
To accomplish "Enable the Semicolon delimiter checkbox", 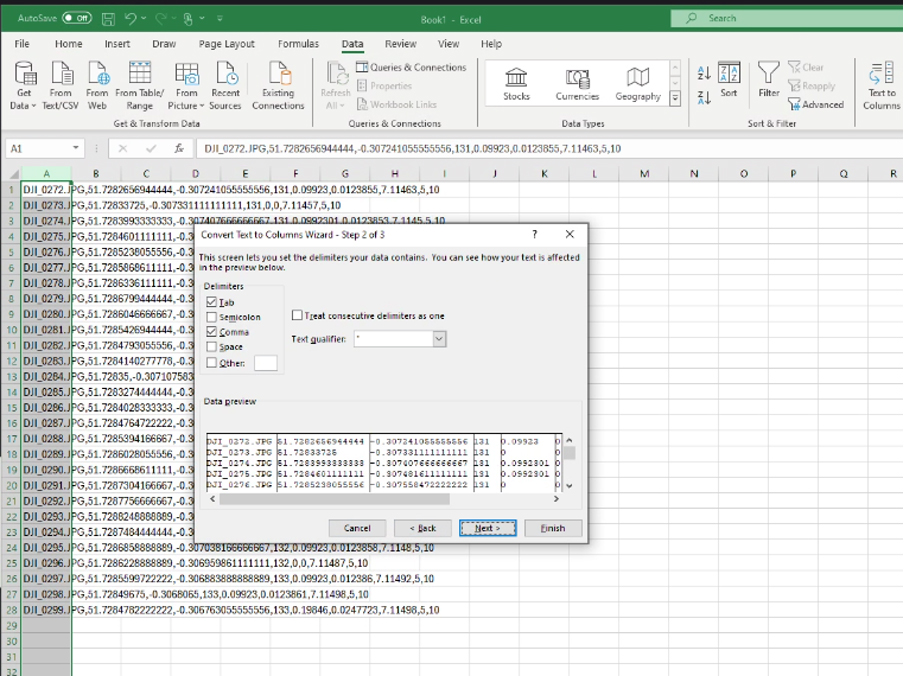I will point(212,317).
